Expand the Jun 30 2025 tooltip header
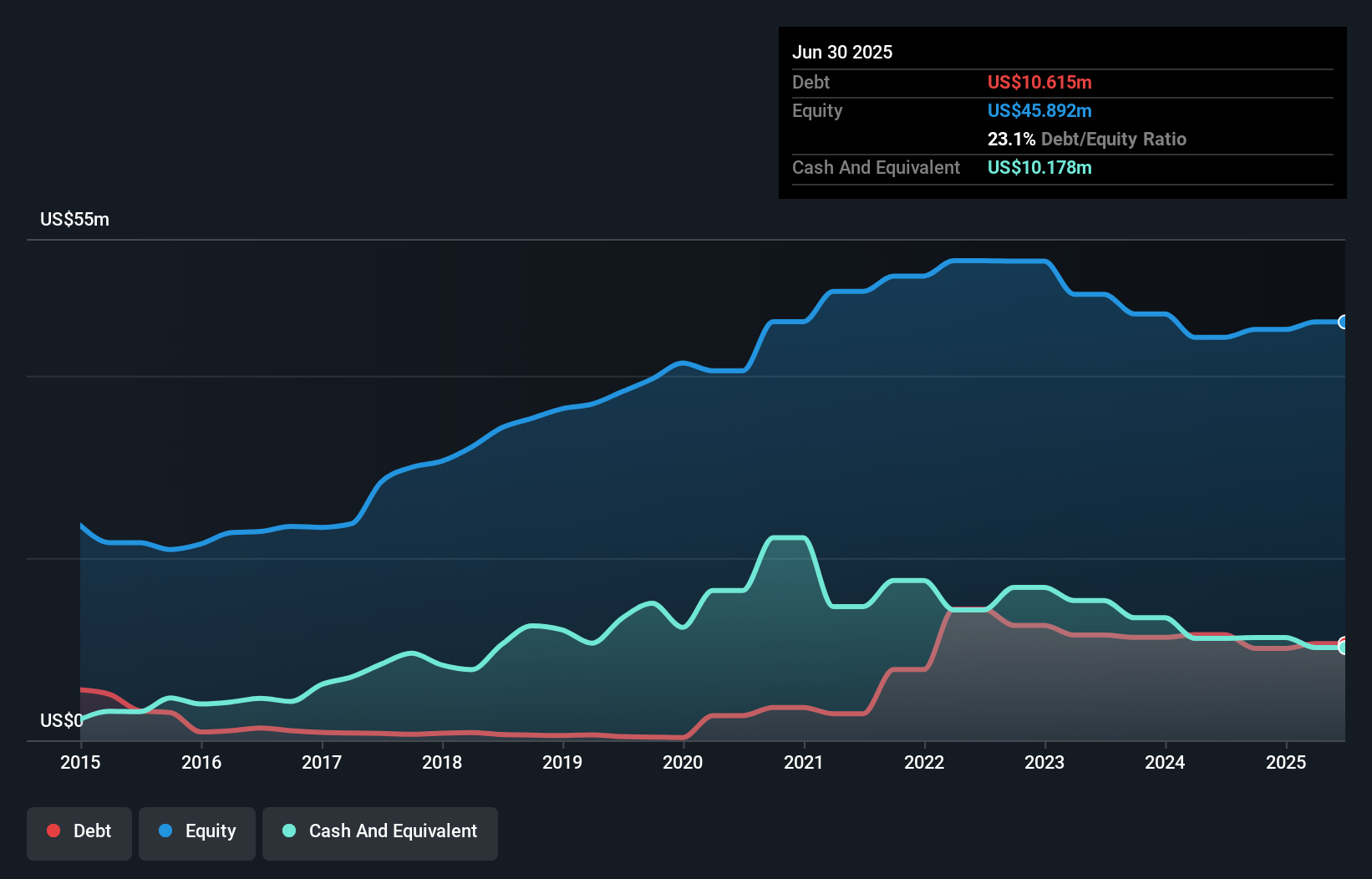Screen dimensions: 1372x879 coord(843,52)
